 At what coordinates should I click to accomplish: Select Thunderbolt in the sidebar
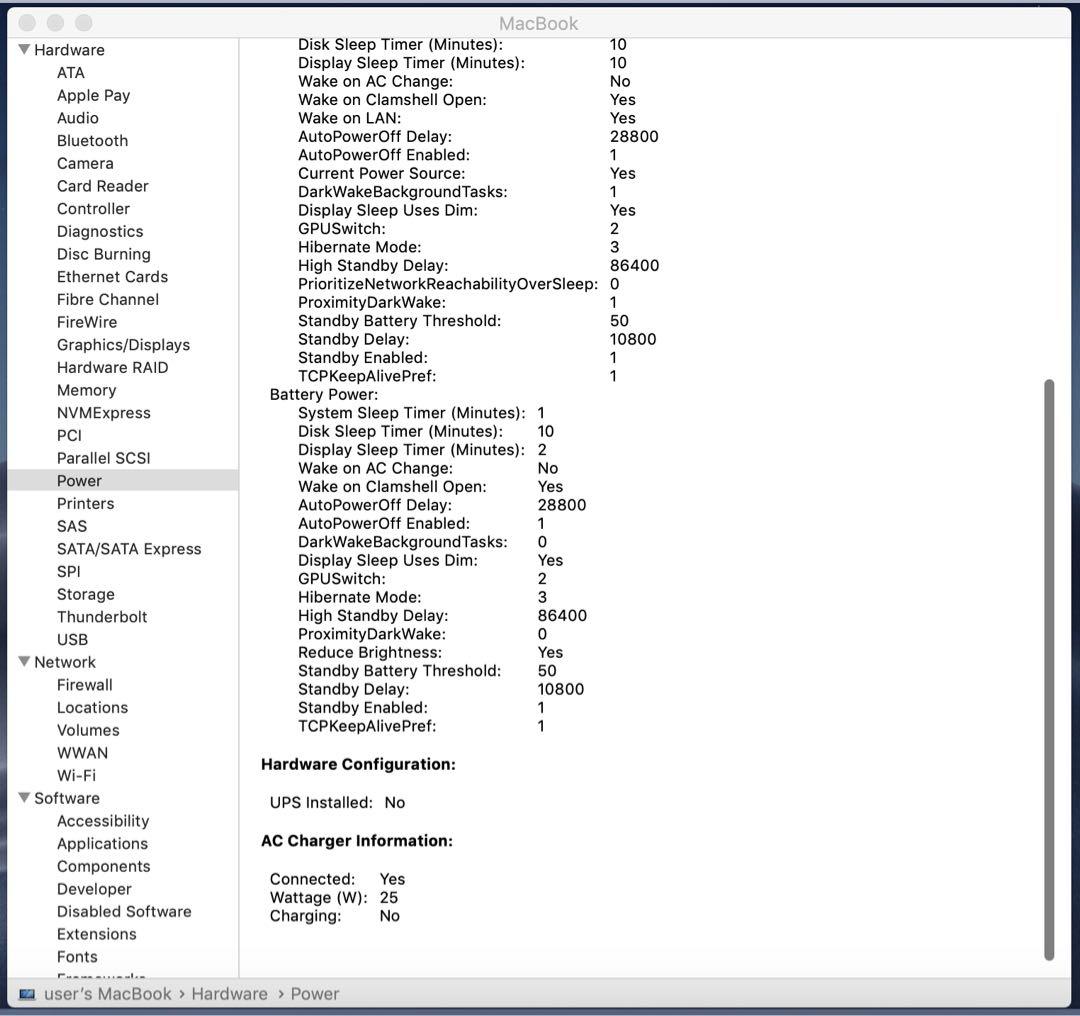(102, 617)
